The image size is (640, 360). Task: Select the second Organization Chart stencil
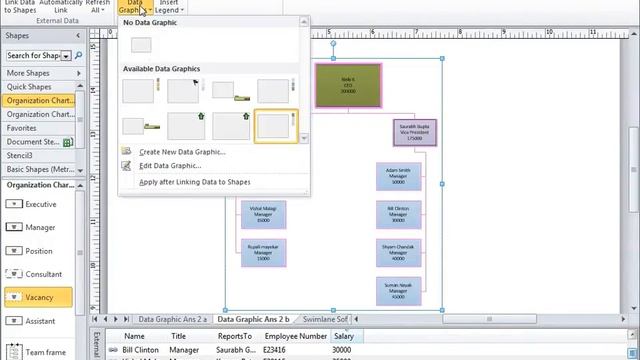click(39, 114)
